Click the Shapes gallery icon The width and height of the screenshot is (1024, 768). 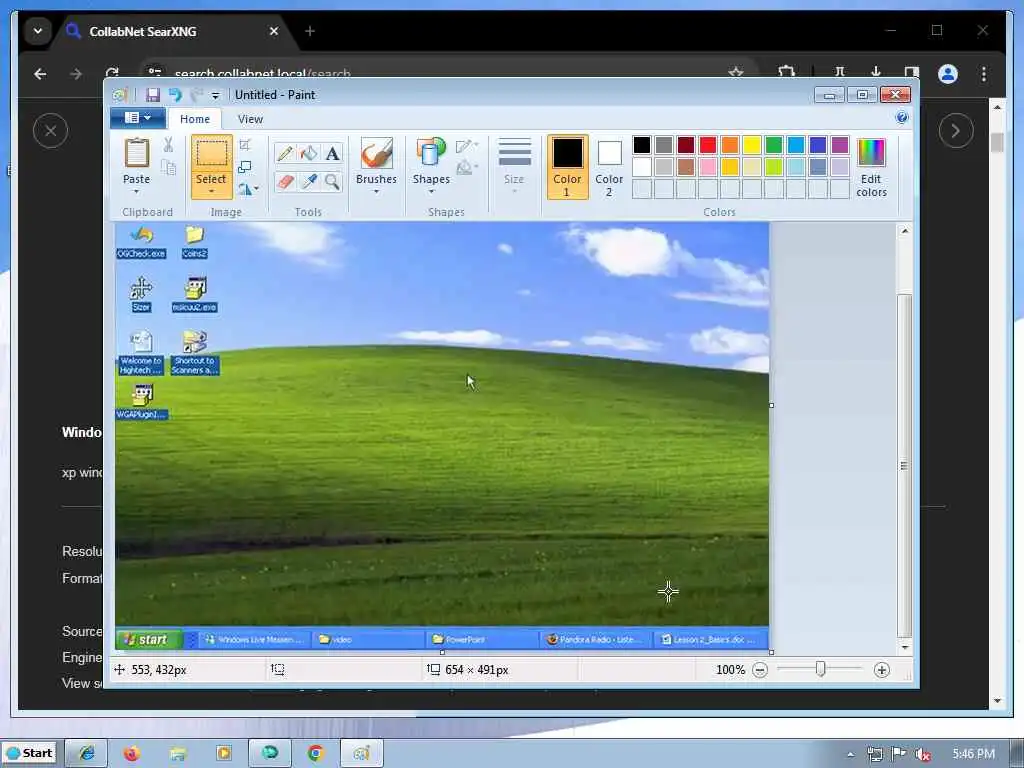pos(431,153)
